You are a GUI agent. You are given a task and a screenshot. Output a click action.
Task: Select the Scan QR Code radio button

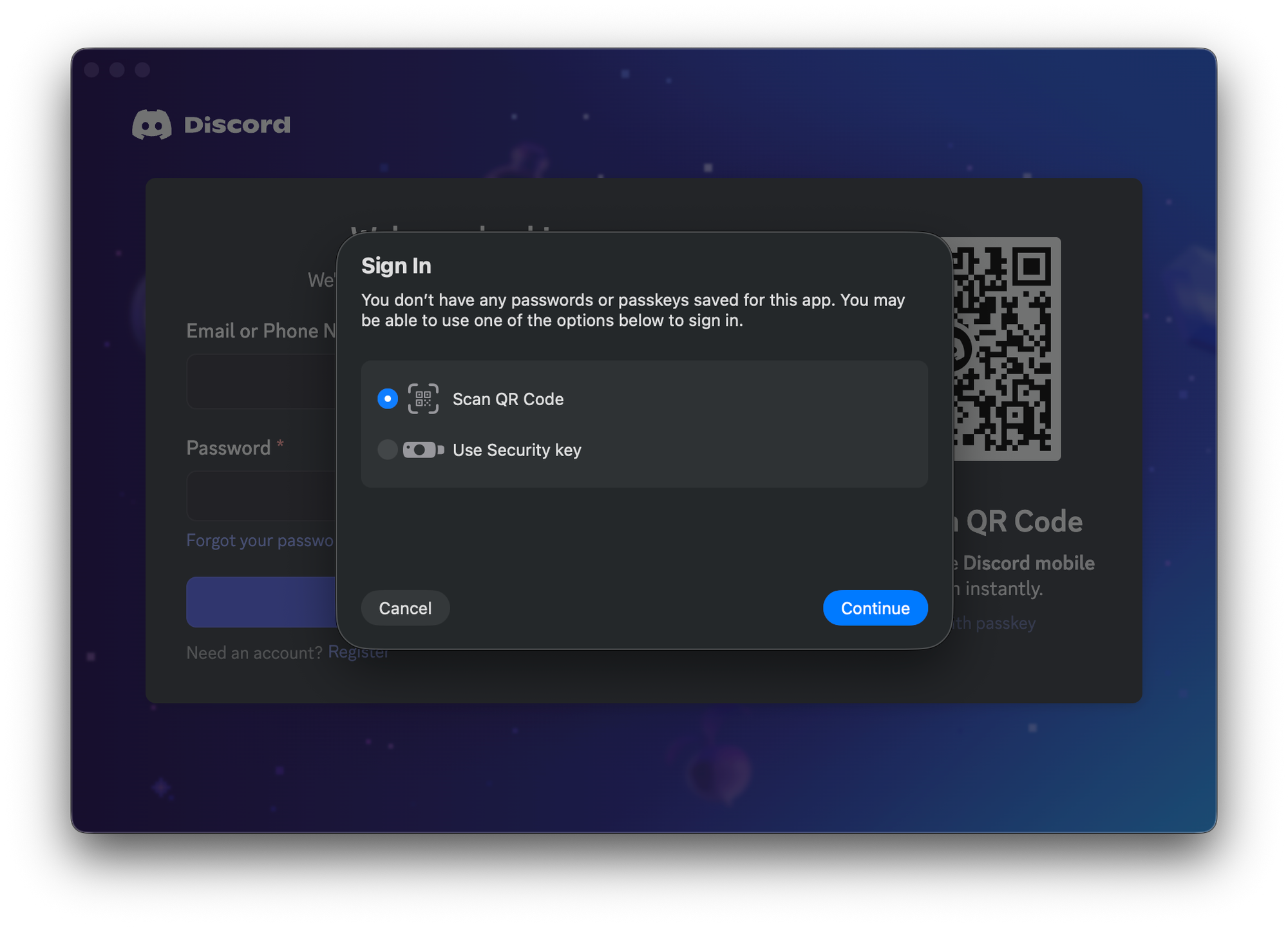click(x=387, y=399)
